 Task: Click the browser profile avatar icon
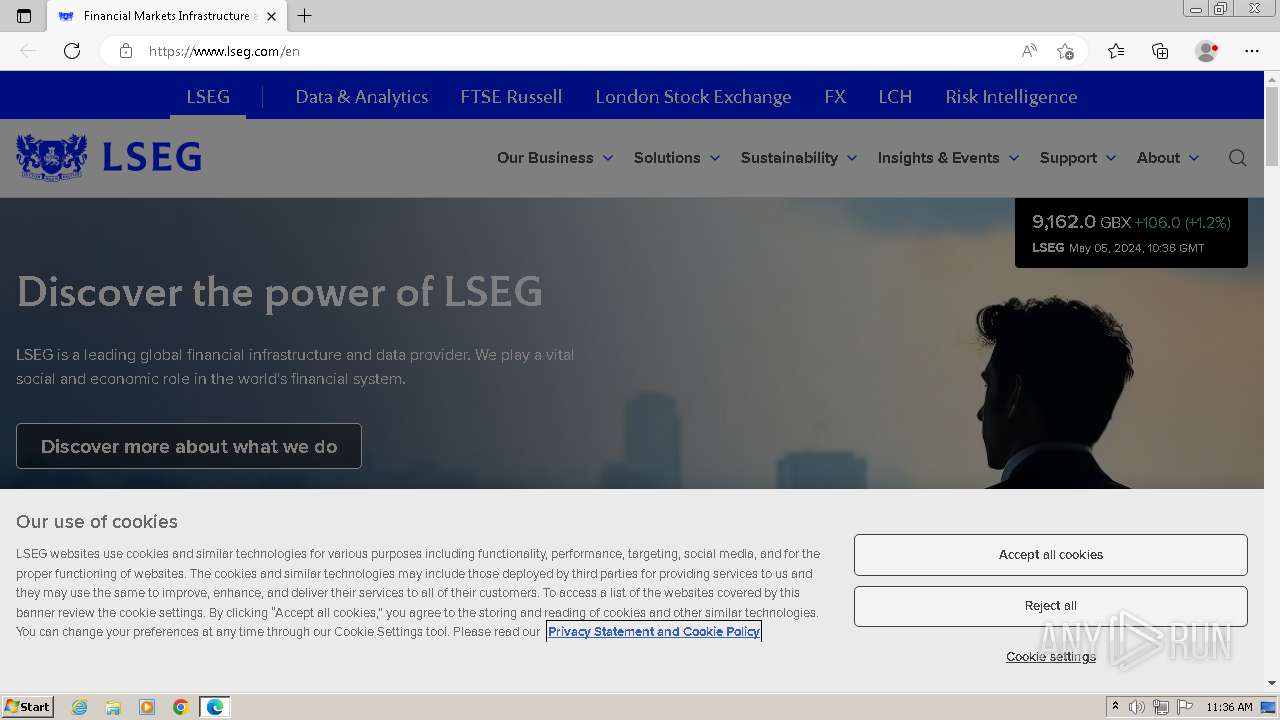tap(1206, 51)
